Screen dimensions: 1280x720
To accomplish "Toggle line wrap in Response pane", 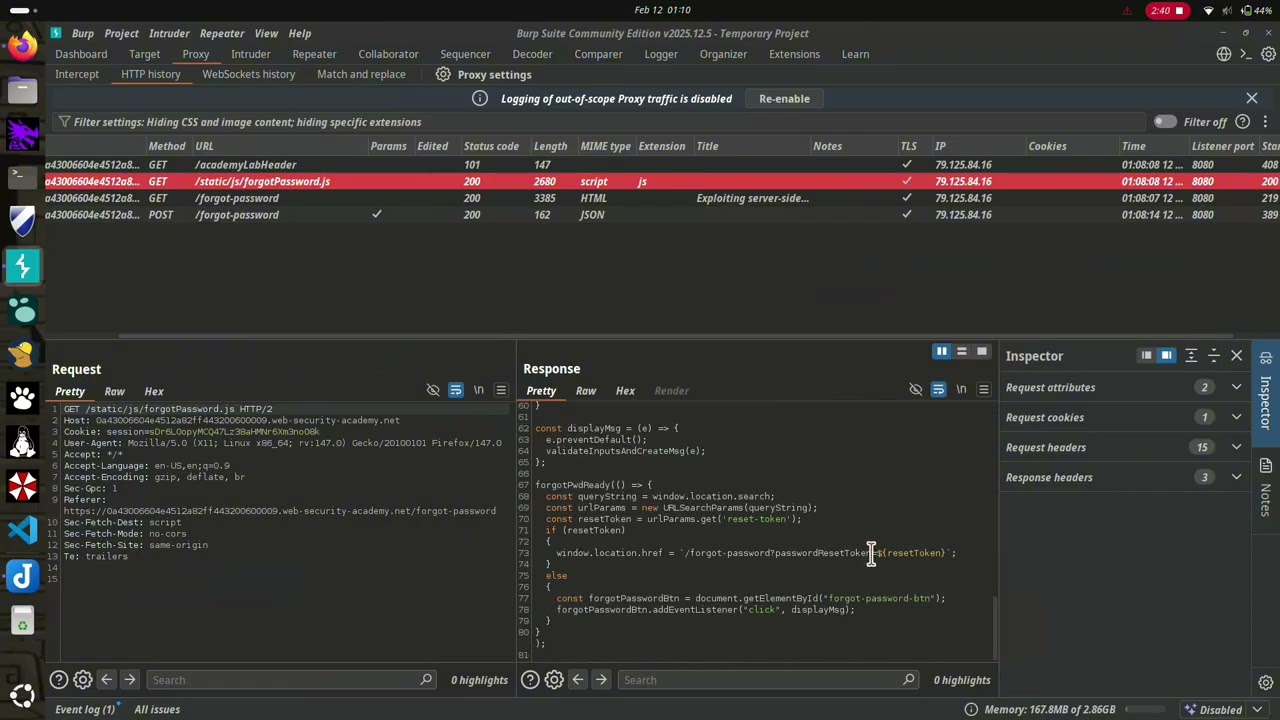I will tap(938, 390).
